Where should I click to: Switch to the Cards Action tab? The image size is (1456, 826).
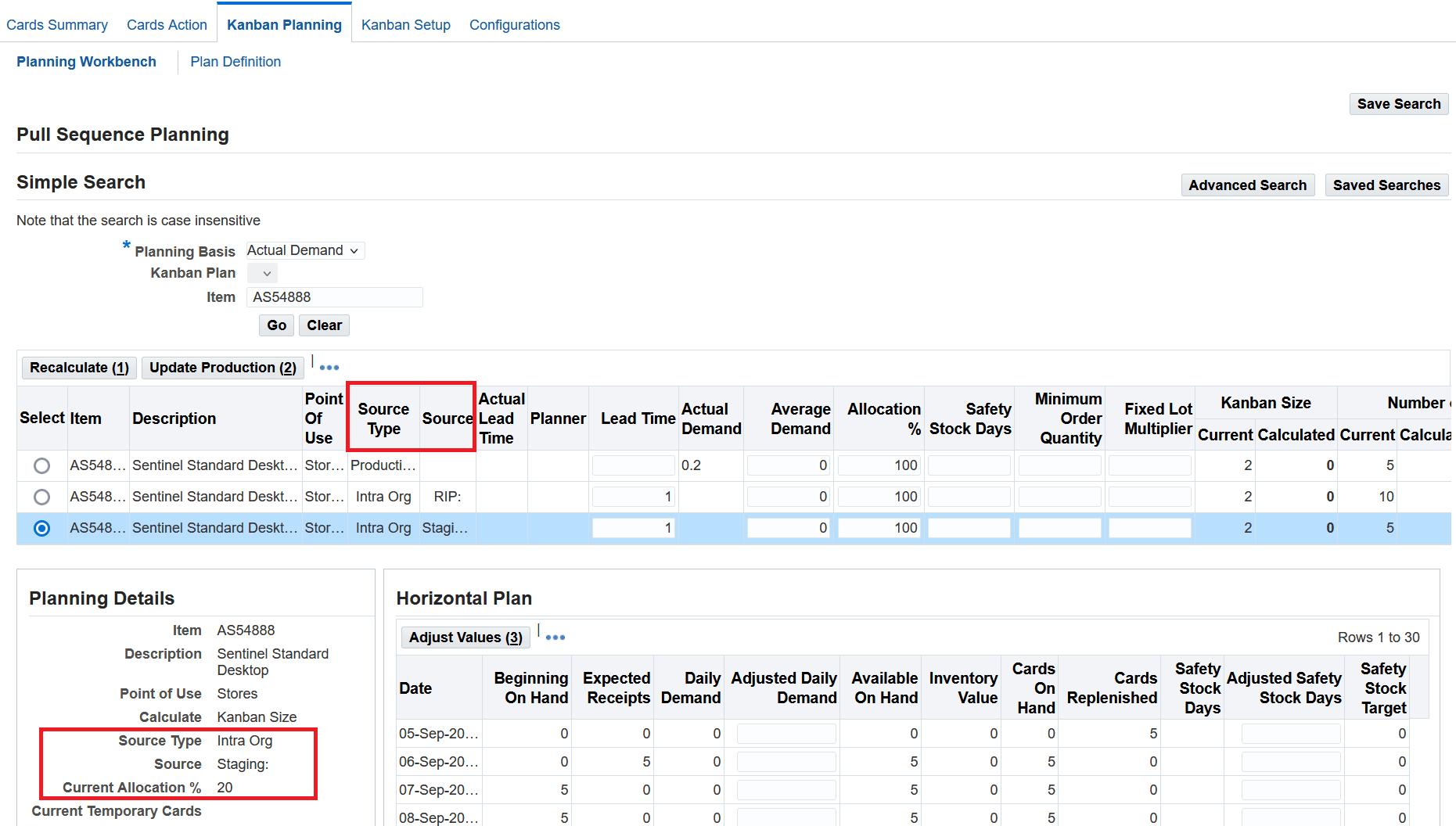pyautogui.click(x=167, y=25)
